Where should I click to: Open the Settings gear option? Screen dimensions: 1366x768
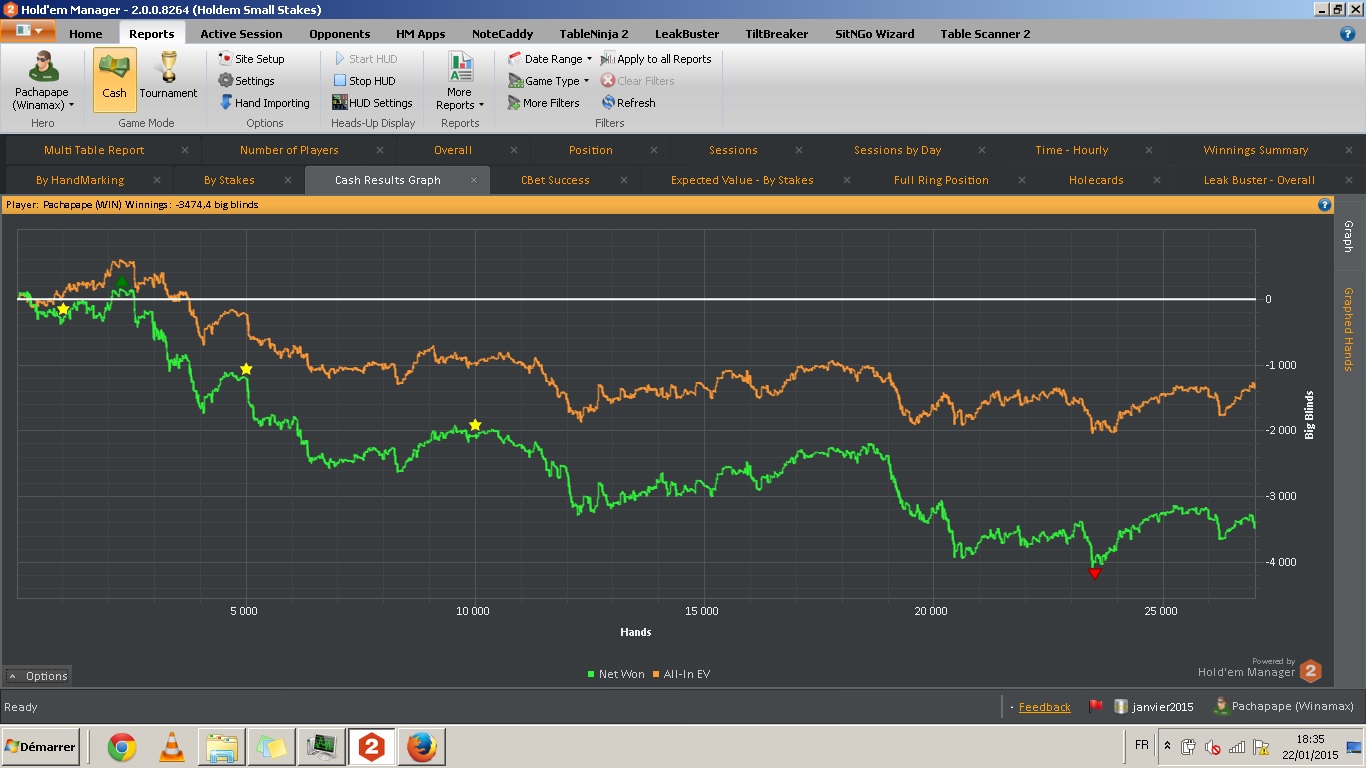click(247, 81)
